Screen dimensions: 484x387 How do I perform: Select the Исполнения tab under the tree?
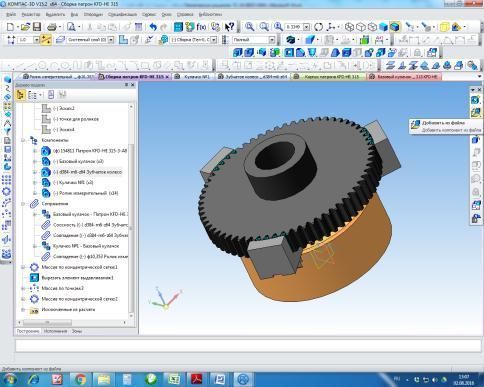click(x=55, y=331)
